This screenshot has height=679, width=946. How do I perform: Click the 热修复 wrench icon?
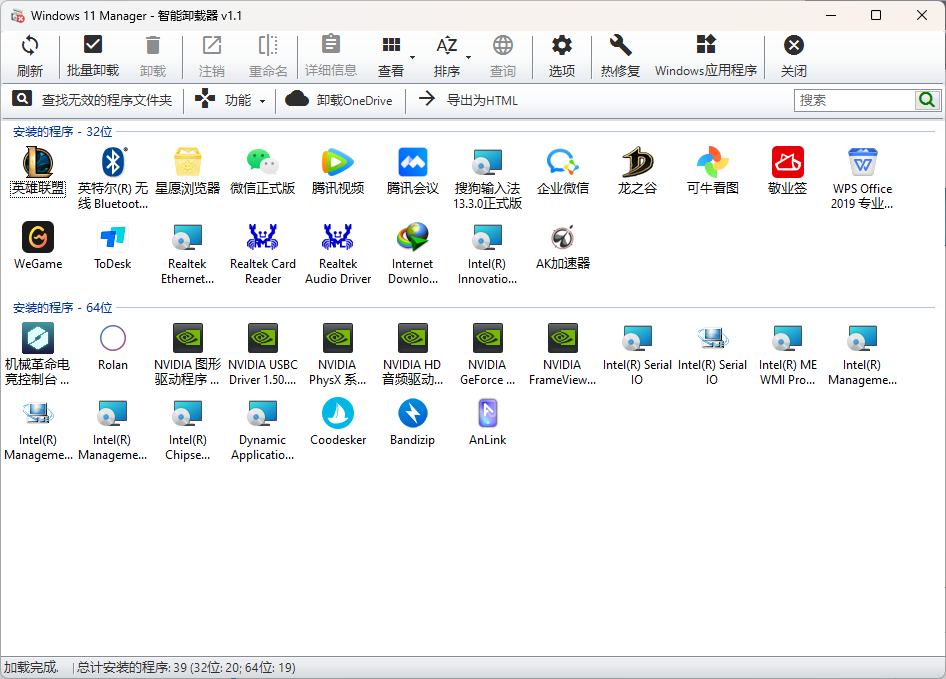(x=620, y=45)
